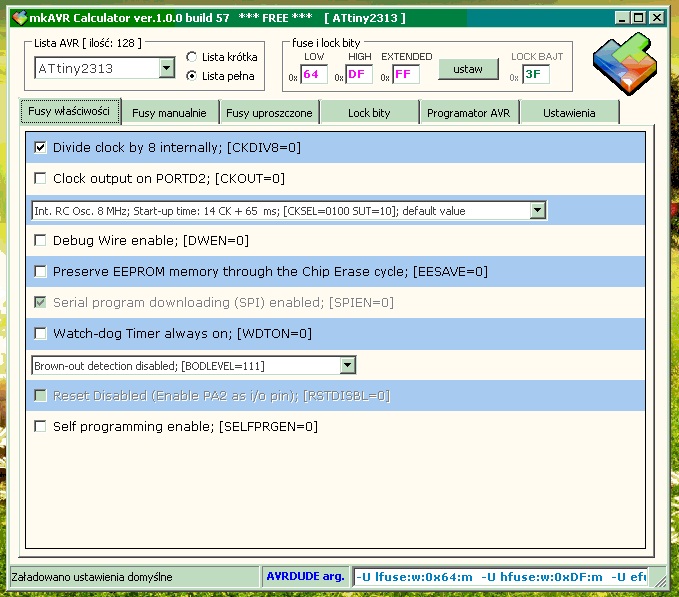Click the EXTENDED fuse field showing FF
The image size is (679, 597).
(x=406, y=74)
